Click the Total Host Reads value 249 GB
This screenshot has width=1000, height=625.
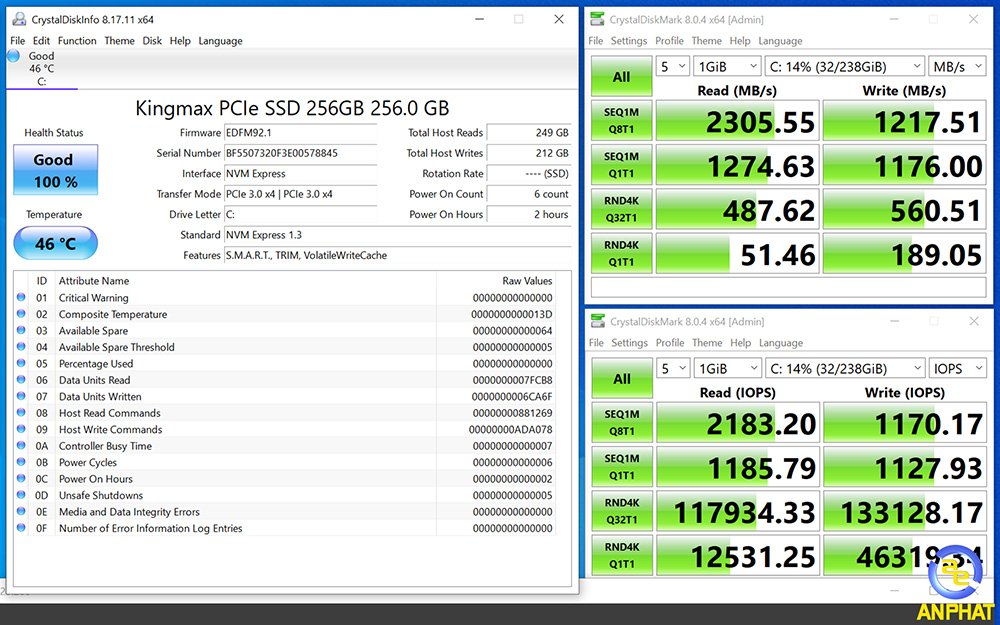(529, 133)
